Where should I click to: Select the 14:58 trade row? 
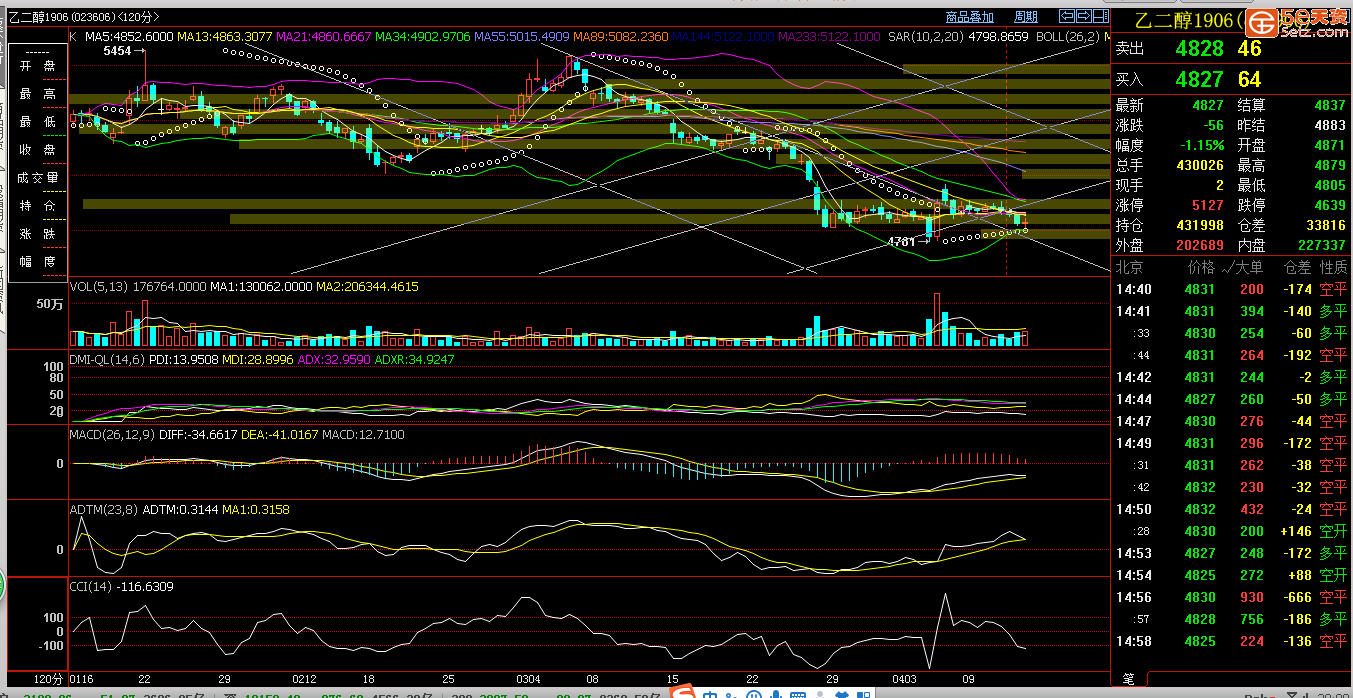[x=1231, y=641]
